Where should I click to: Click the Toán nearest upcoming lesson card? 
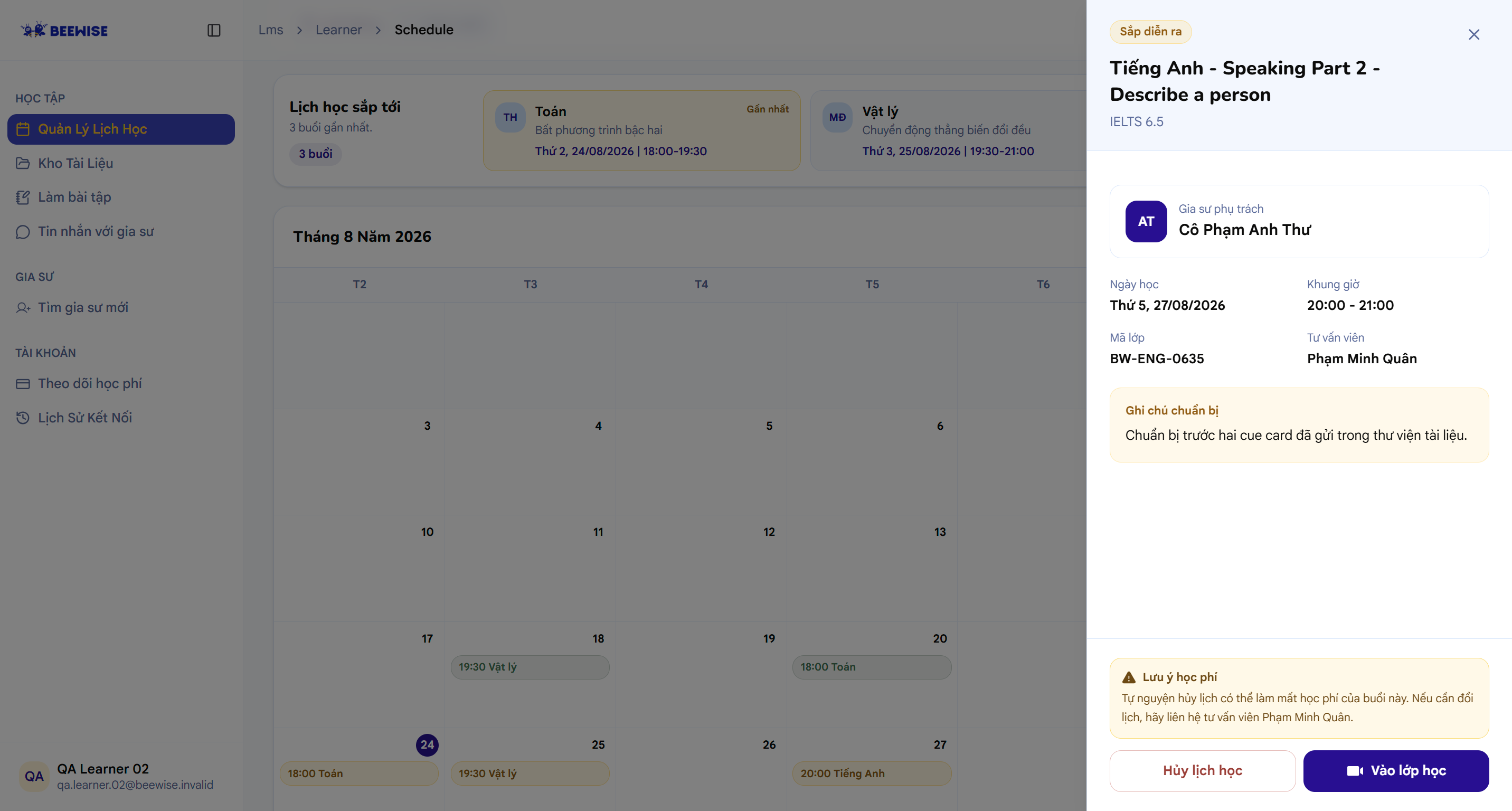641,131
